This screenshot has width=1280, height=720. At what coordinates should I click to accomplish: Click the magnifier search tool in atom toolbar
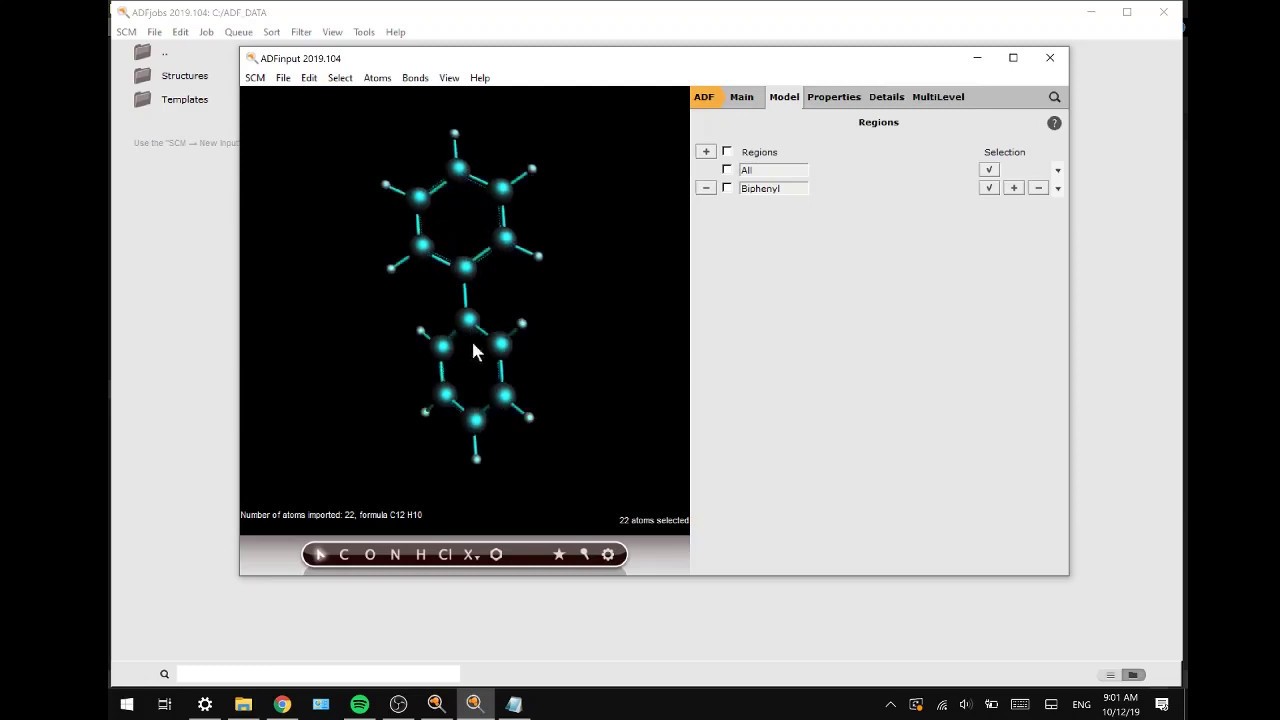(x=584, y=554)
